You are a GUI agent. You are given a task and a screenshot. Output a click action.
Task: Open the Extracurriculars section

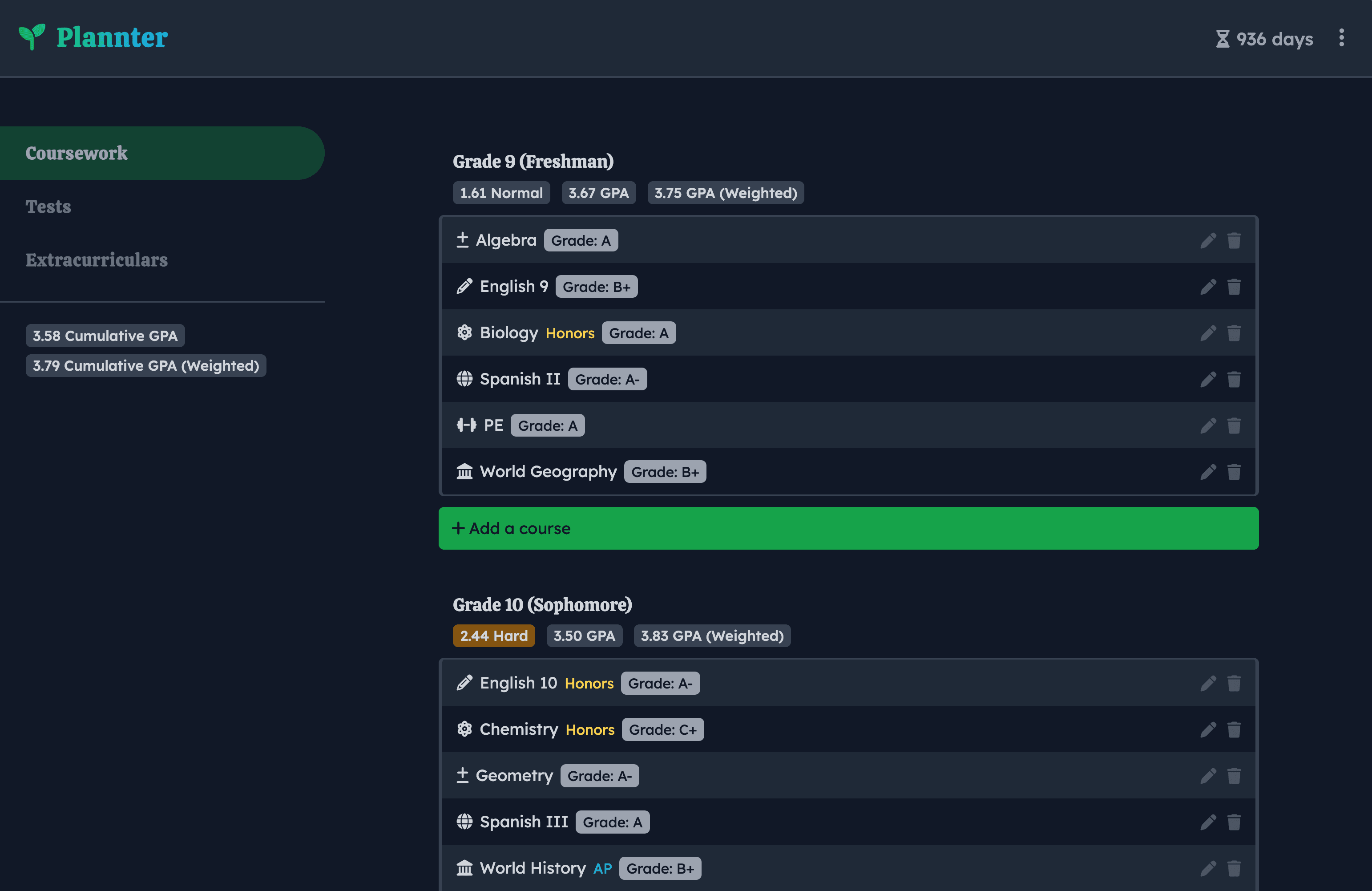[x=96, y=260]
